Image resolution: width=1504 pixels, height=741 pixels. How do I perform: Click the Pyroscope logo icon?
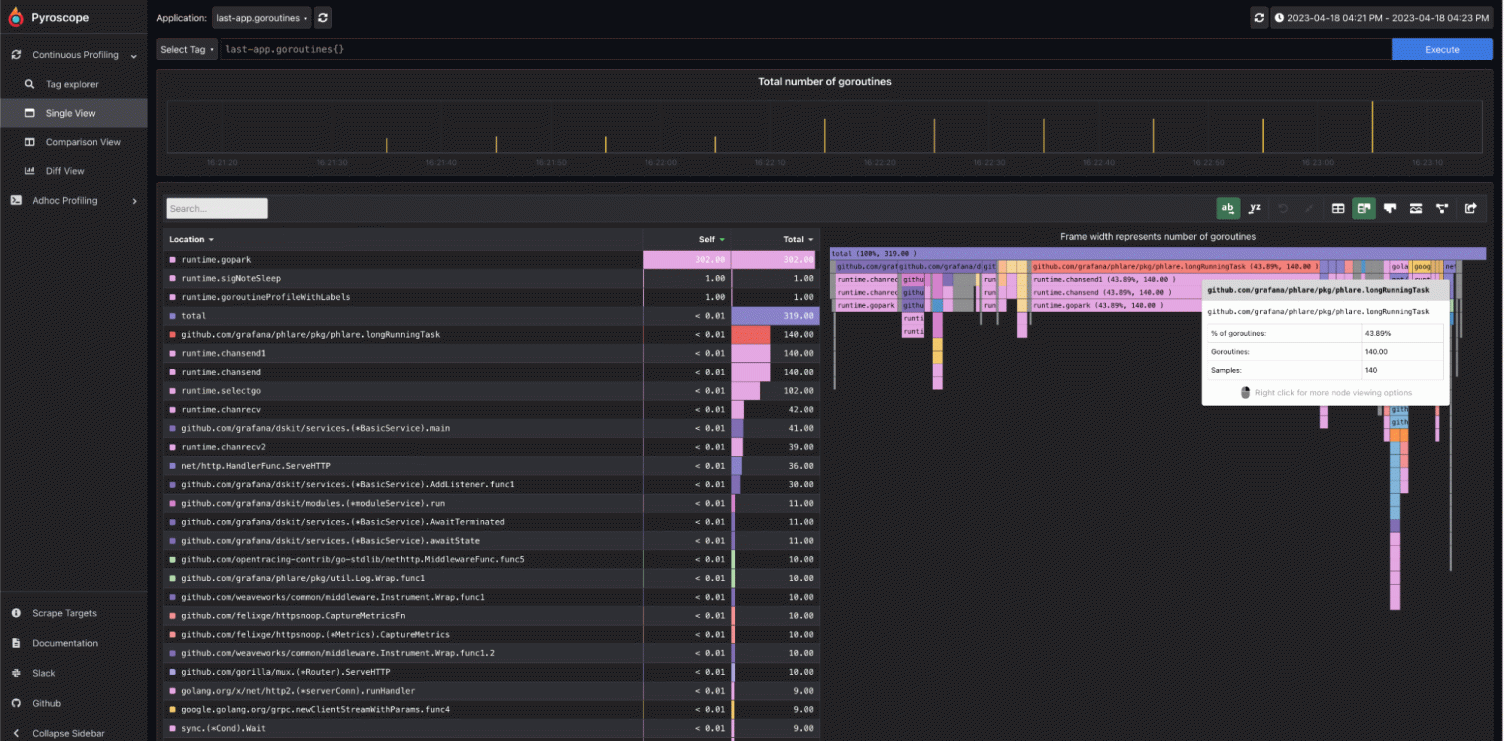point(15,17)
